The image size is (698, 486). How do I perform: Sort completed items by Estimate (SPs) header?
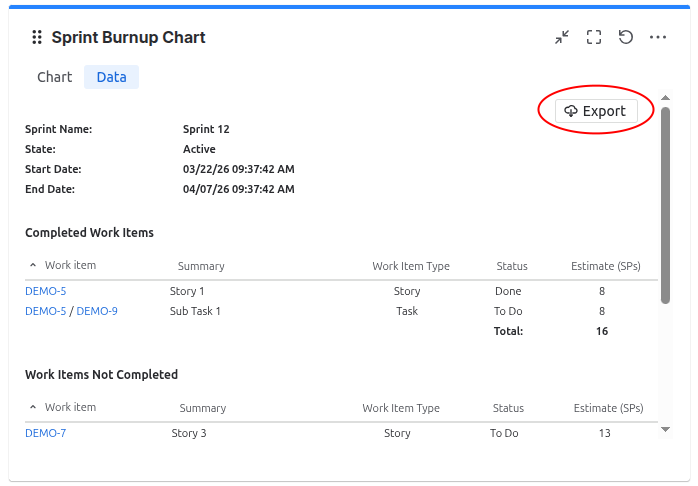pyautogui.click(x=605, y=266)
